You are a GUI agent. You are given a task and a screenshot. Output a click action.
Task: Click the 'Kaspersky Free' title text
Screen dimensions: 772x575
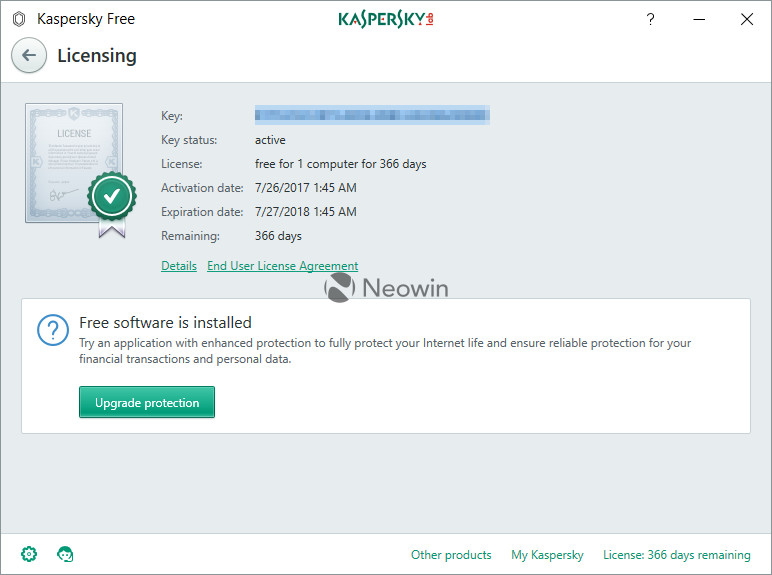tap(86, 19)
